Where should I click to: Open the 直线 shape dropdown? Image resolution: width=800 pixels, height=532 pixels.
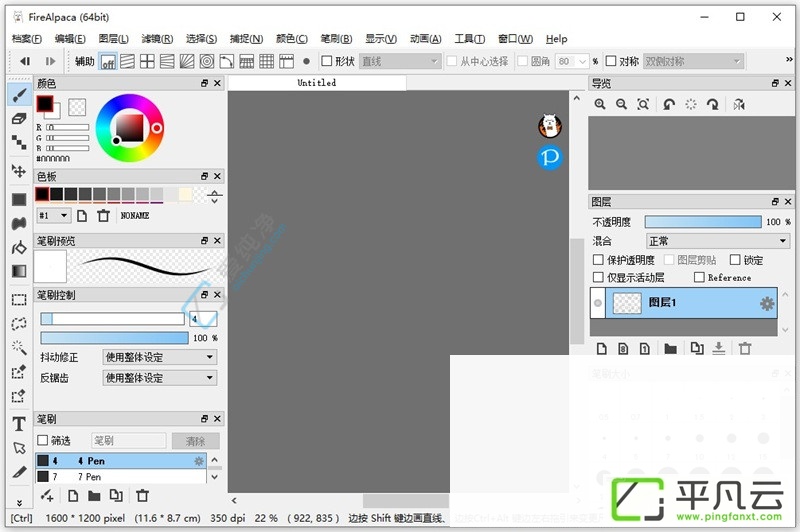[399, 61]
